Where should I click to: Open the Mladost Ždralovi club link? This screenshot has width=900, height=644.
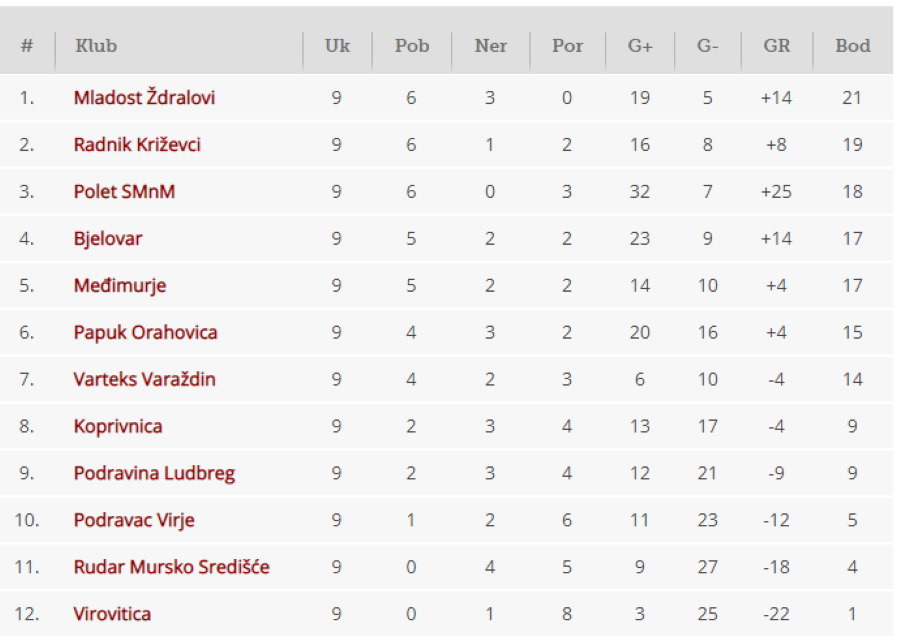pyautogui.click(x=144, y=98)
